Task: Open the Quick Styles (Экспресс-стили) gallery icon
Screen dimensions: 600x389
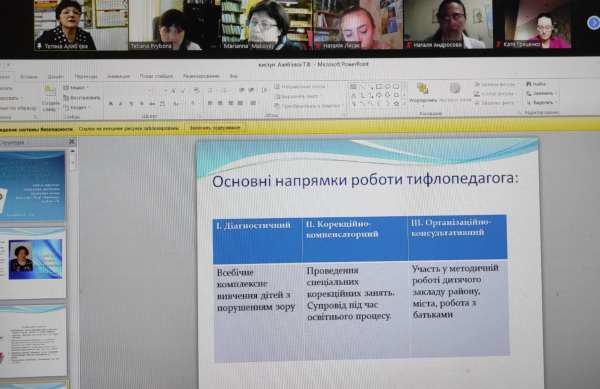Action: (x=455, y=89)
